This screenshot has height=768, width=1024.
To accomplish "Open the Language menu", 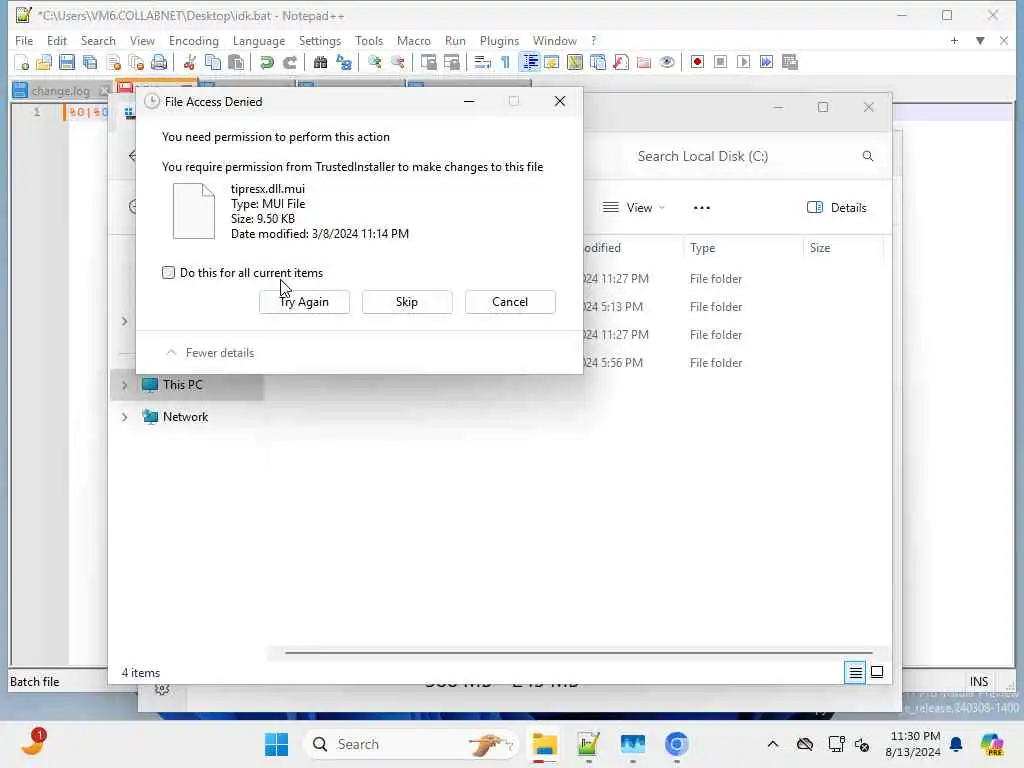I will click(259, 40).
